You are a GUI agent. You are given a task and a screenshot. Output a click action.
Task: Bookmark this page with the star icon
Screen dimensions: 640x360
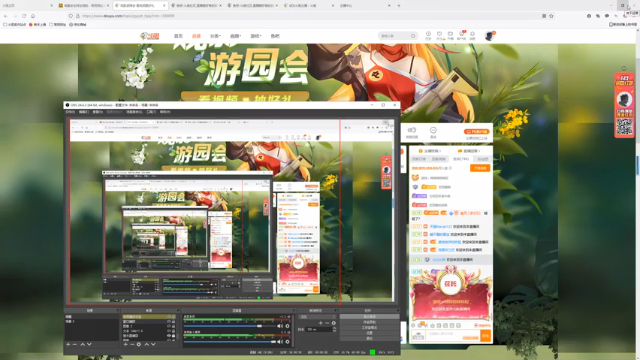pos(551,16)
